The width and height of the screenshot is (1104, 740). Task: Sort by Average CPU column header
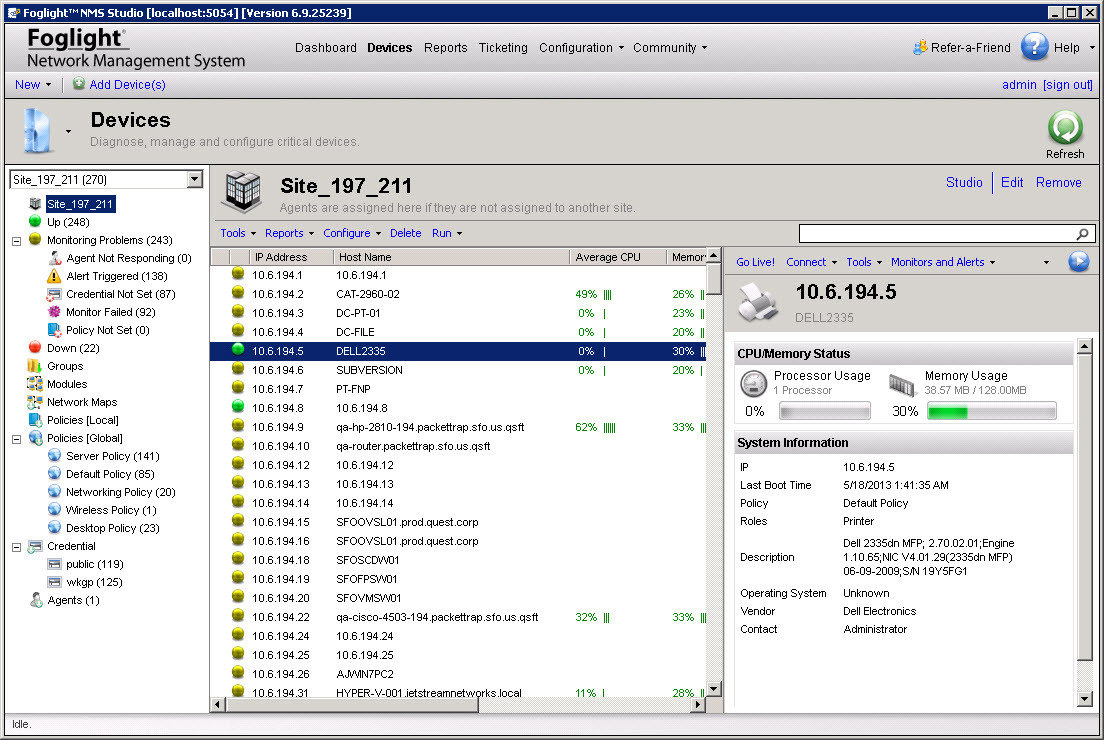pos(617,257)
